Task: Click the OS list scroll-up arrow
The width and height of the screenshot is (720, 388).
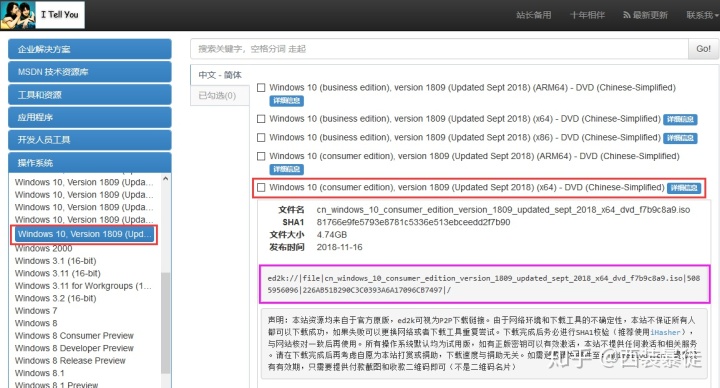Action: tap(166, 179)
